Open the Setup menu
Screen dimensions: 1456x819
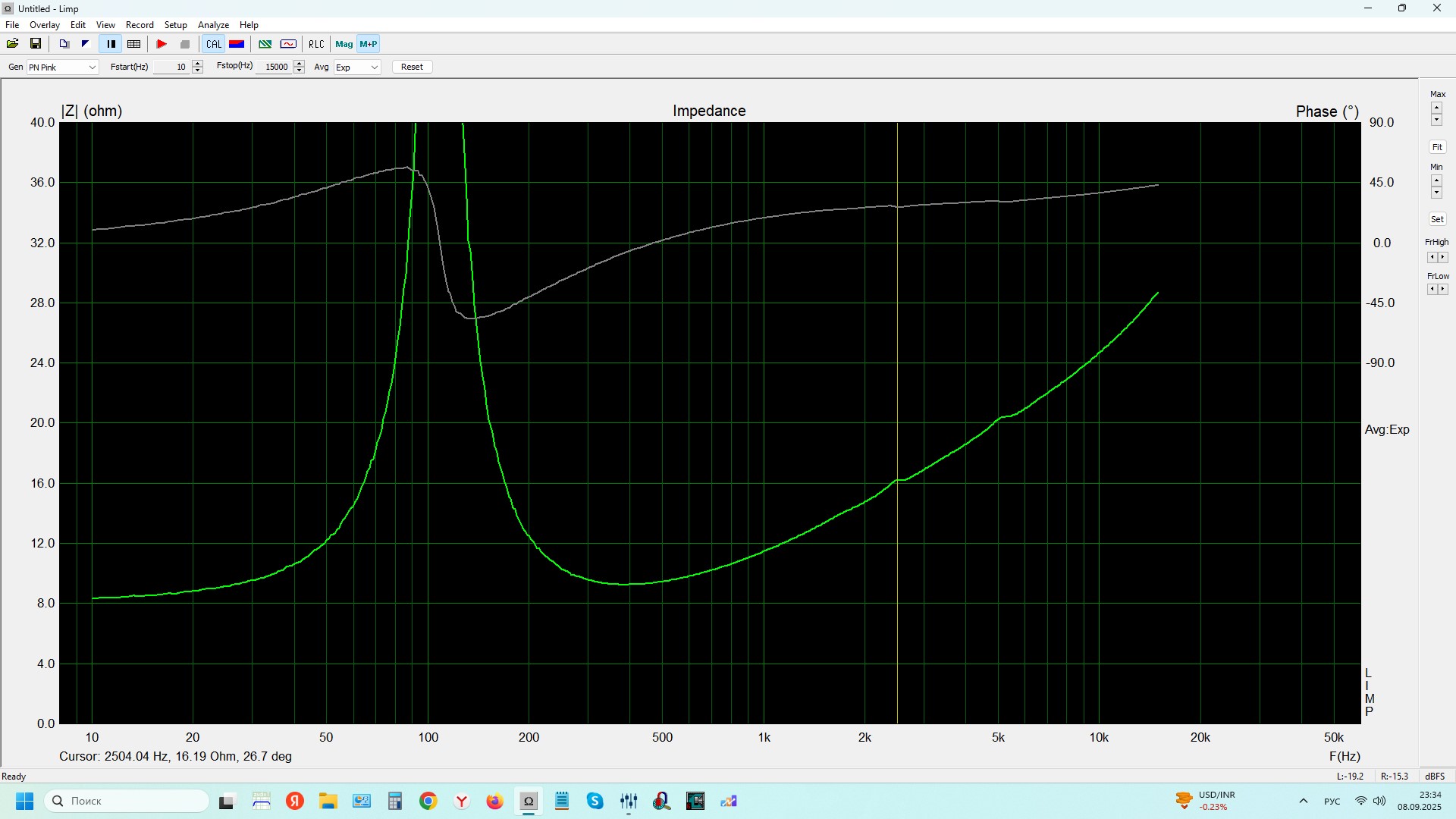tap(176, 25)
